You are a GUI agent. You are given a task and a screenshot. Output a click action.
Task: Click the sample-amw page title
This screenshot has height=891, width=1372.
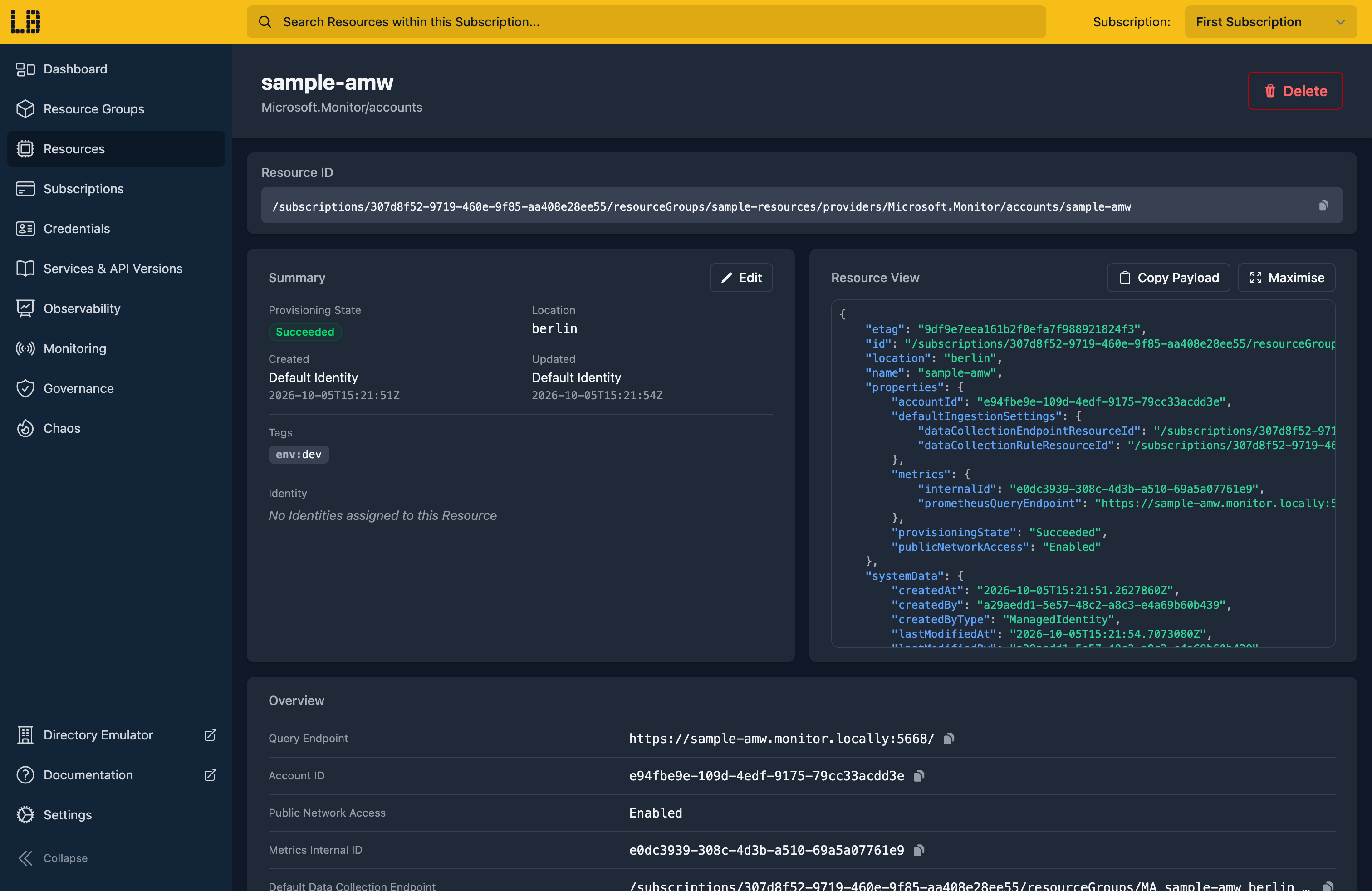(x=327, y=83)
